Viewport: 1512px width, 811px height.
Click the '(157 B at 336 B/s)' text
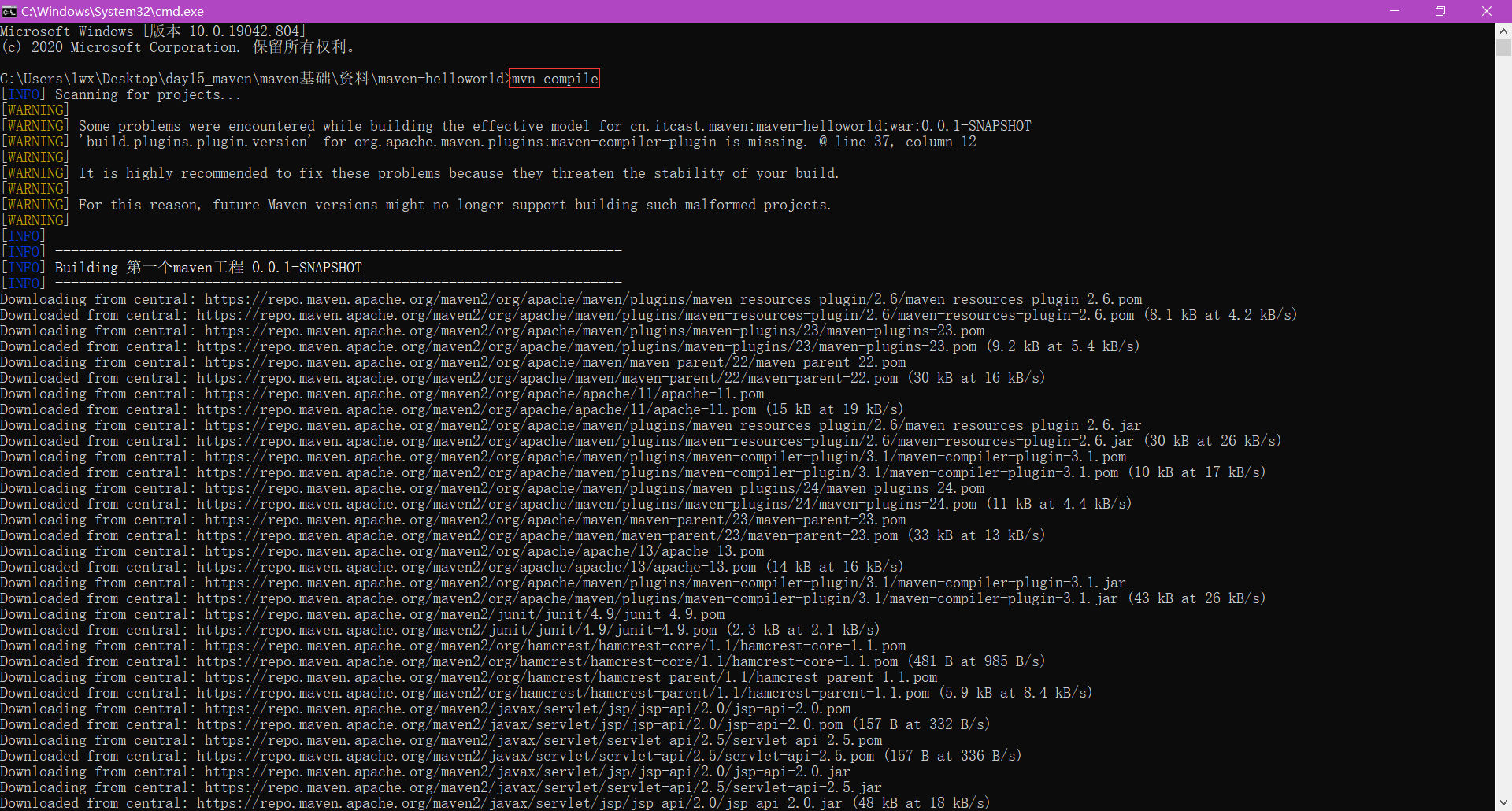pyautogui.click(x=953, y=756)
